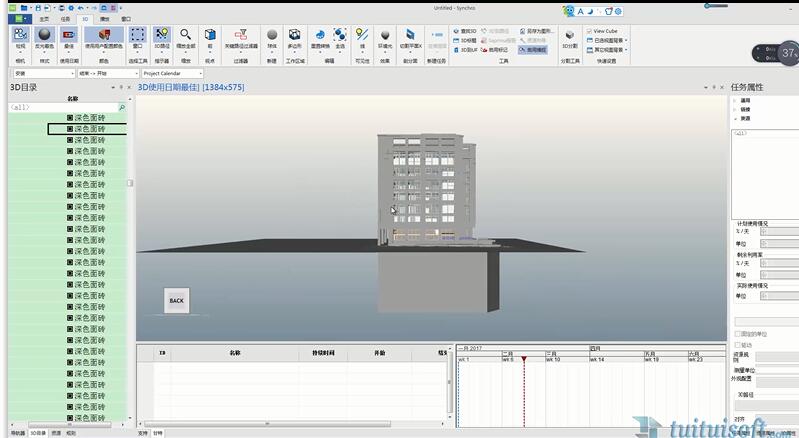Viewport: 799px width, 438px height.
Task: Toggle the View Cube checkbox
Action: [590, 31]
